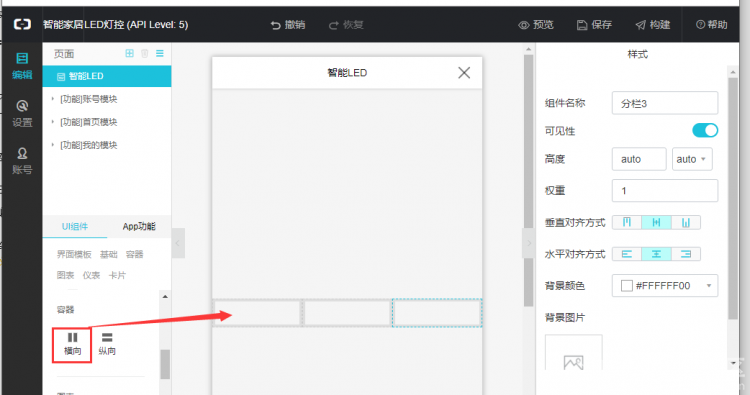Switch to the UI组件 tab

tap(75, 227)
